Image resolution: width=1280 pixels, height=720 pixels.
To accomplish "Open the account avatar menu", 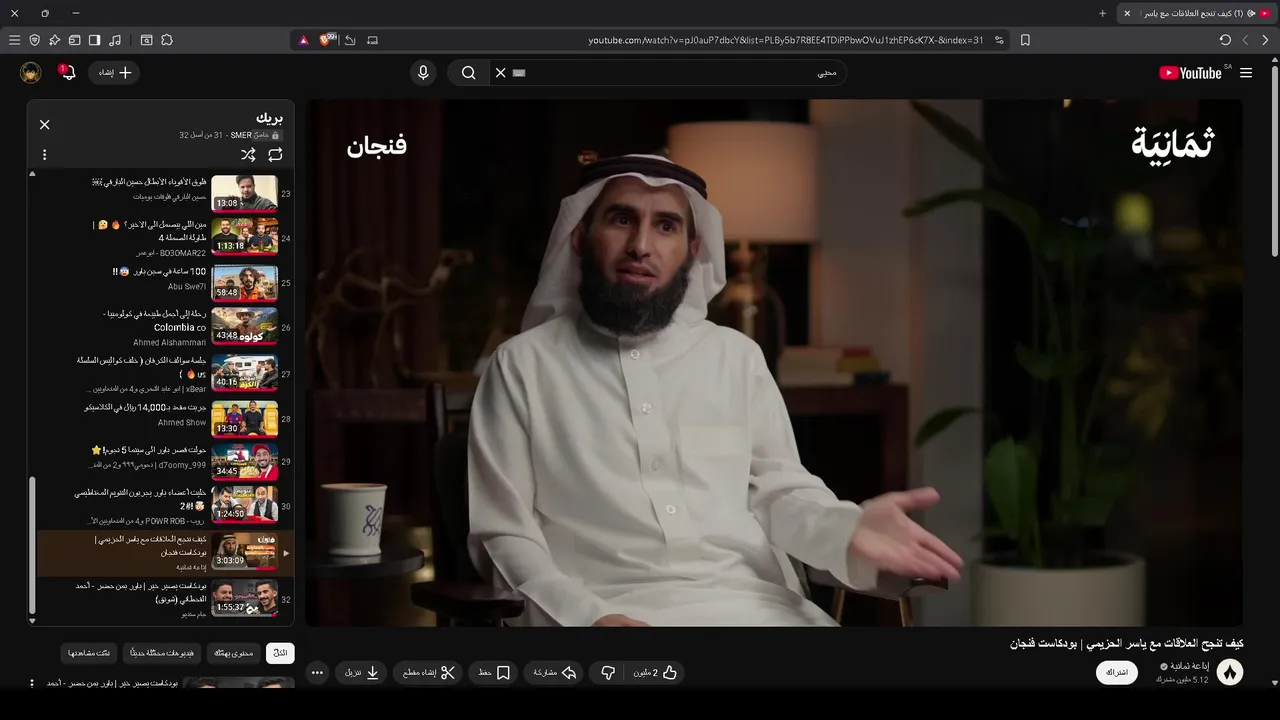I will 31,73.
